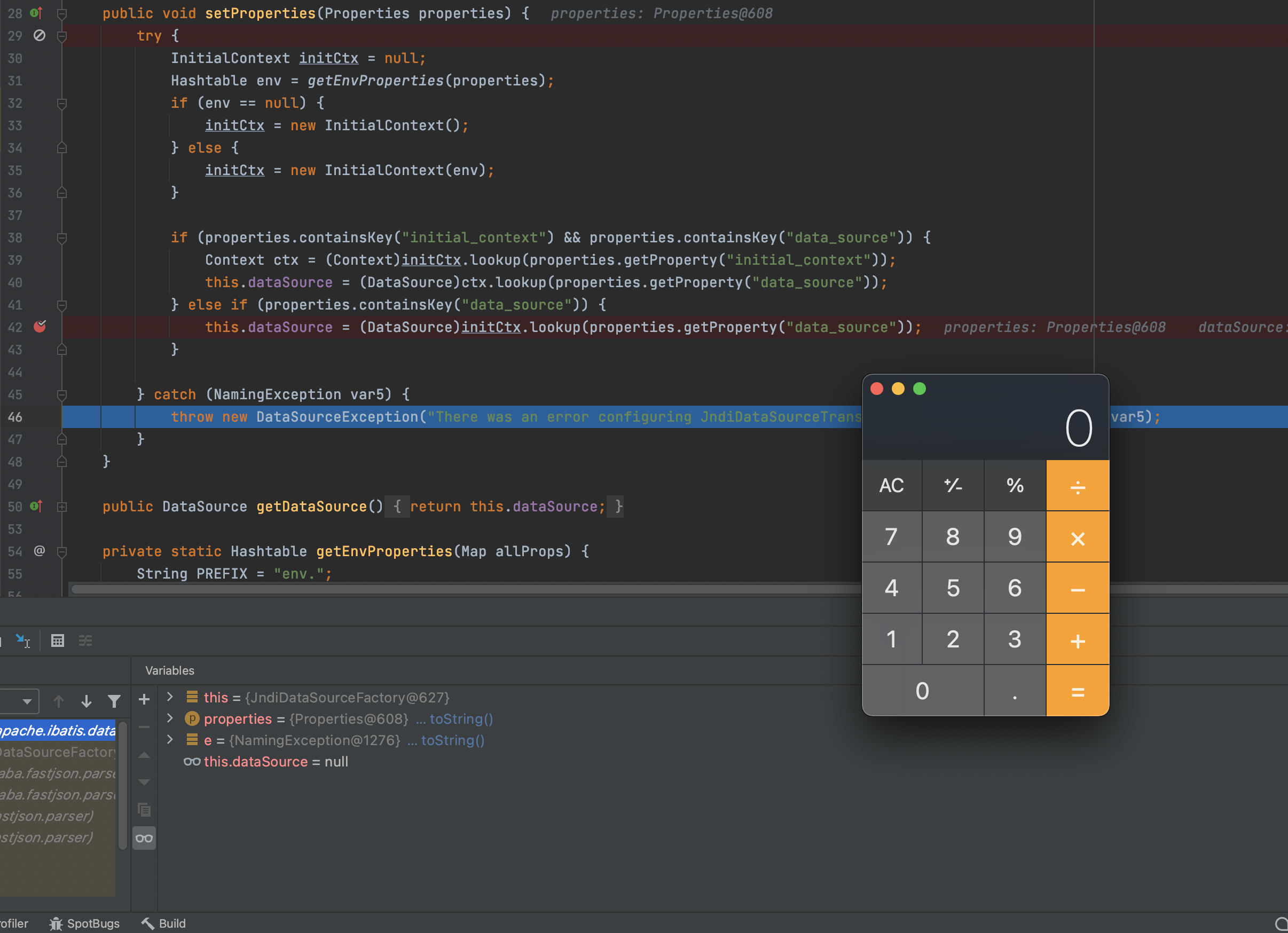The image size is (1288, 933).
Task: Click the toString() link for properties
Action: tap(461, 718)
